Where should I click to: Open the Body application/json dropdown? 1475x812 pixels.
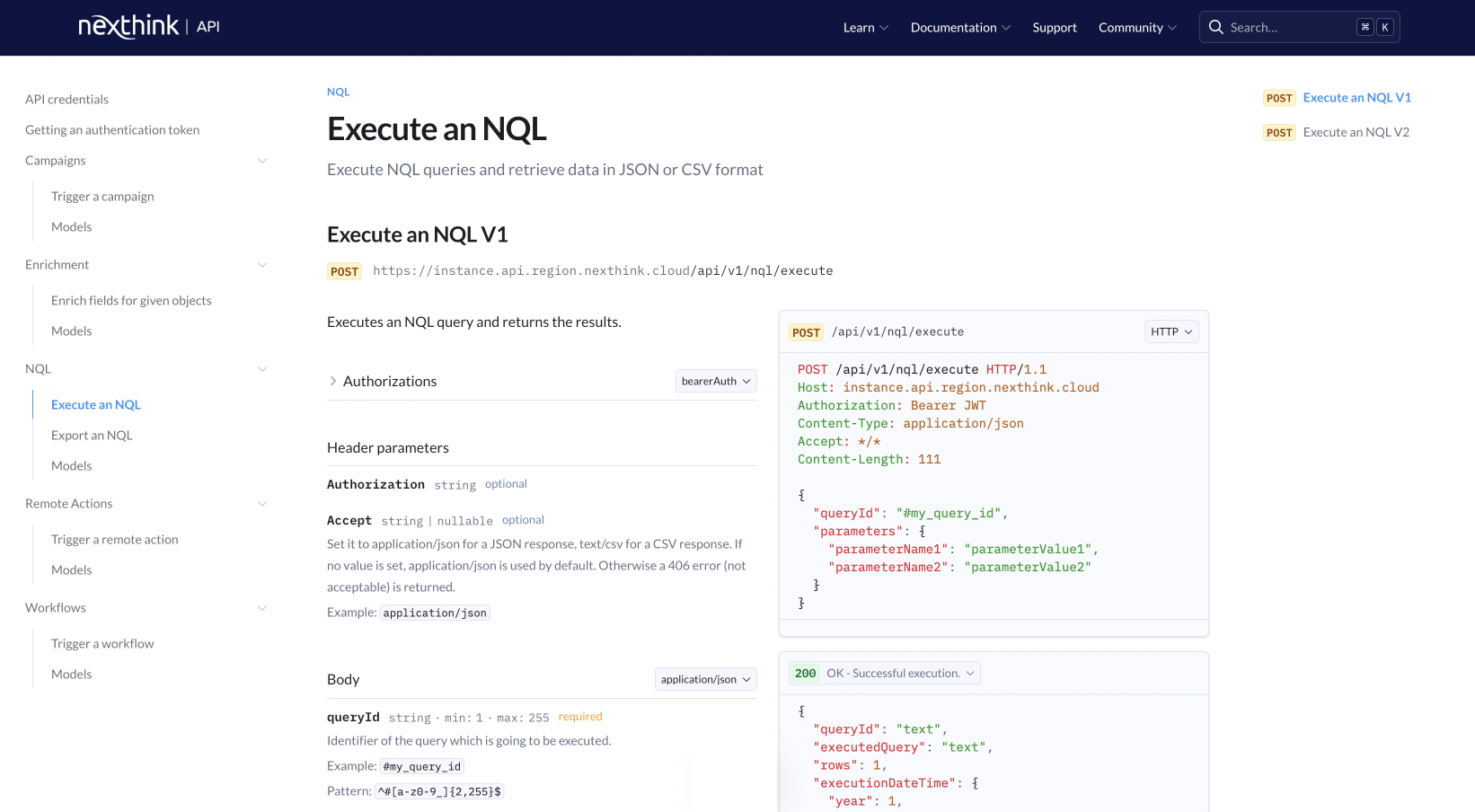tap(705, 679)
